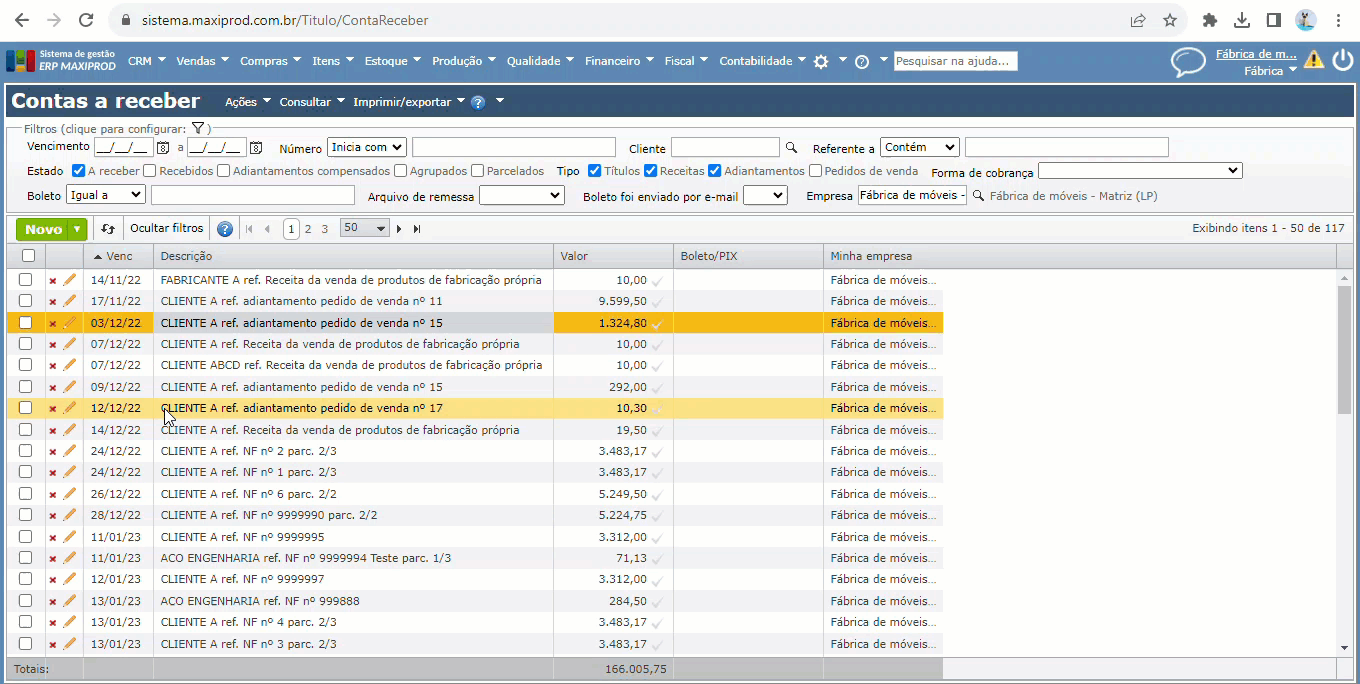Click the refresh list icon beside Novo
The height and width of the screenshot is (684, 1360).
point(108,229)
